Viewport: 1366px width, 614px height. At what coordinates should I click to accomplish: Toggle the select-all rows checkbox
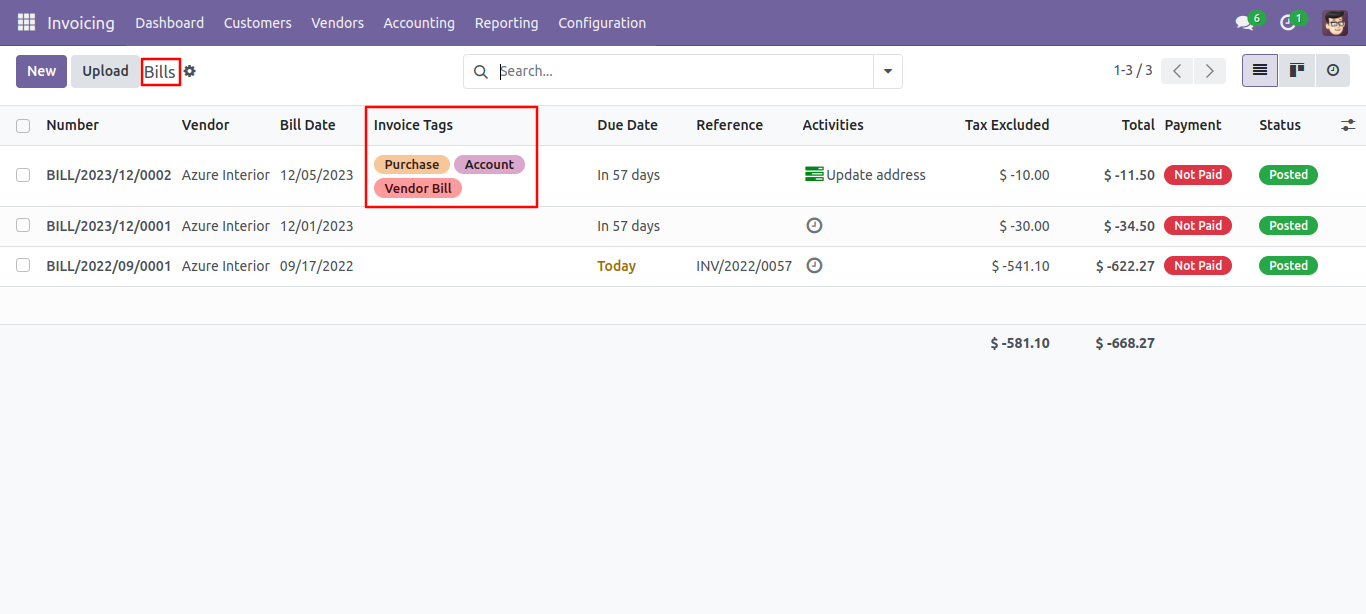23,126
